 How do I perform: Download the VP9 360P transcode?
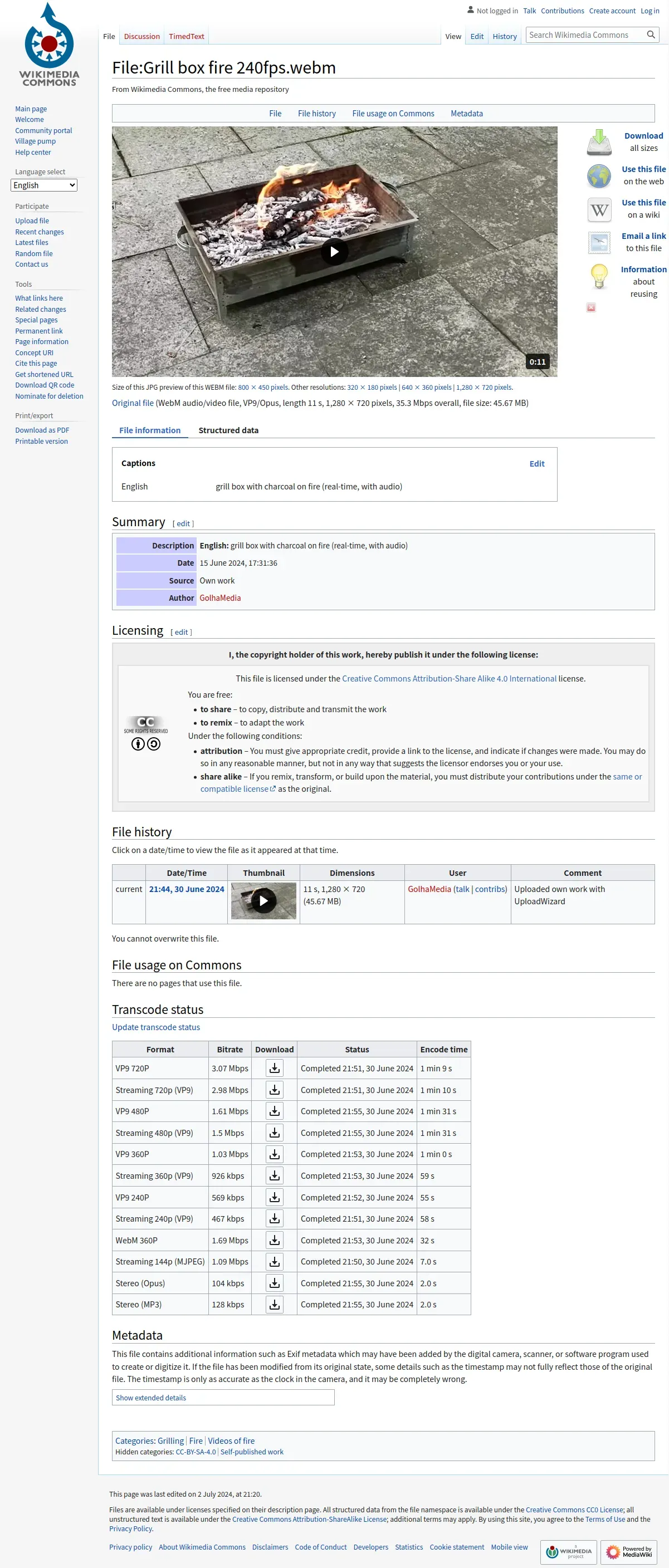[275, 1154]
